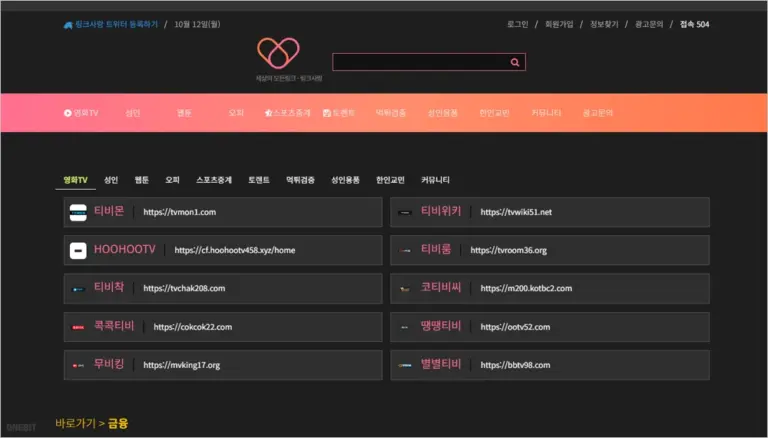The height and width of the screenshot is (438, 768).
Task: Open the 티비룸 name link
Action: pos(436,249)
